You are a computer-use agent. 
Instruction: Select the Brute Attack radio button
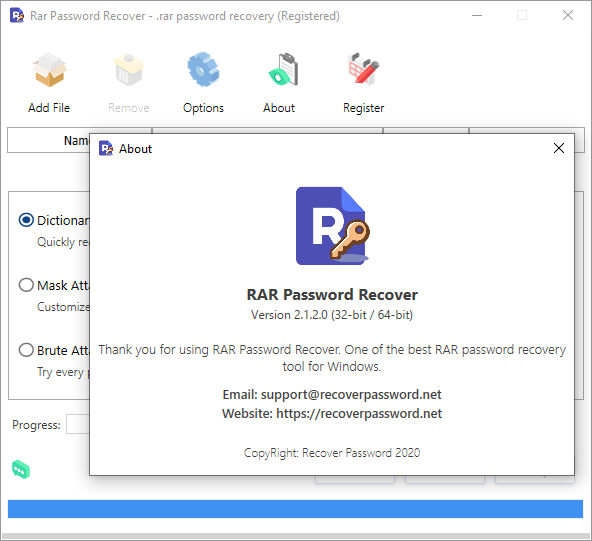tap(26, 350)
